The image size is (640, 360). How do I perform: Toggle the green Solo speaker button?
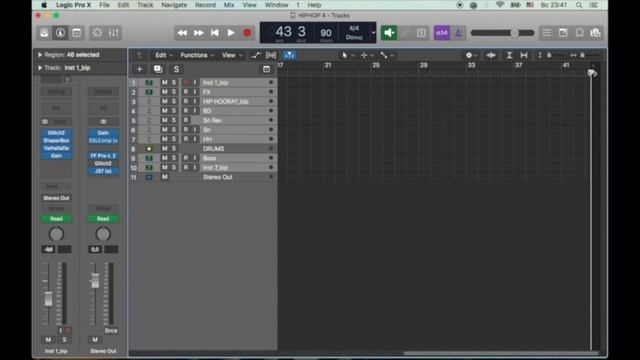coord(389,33)
